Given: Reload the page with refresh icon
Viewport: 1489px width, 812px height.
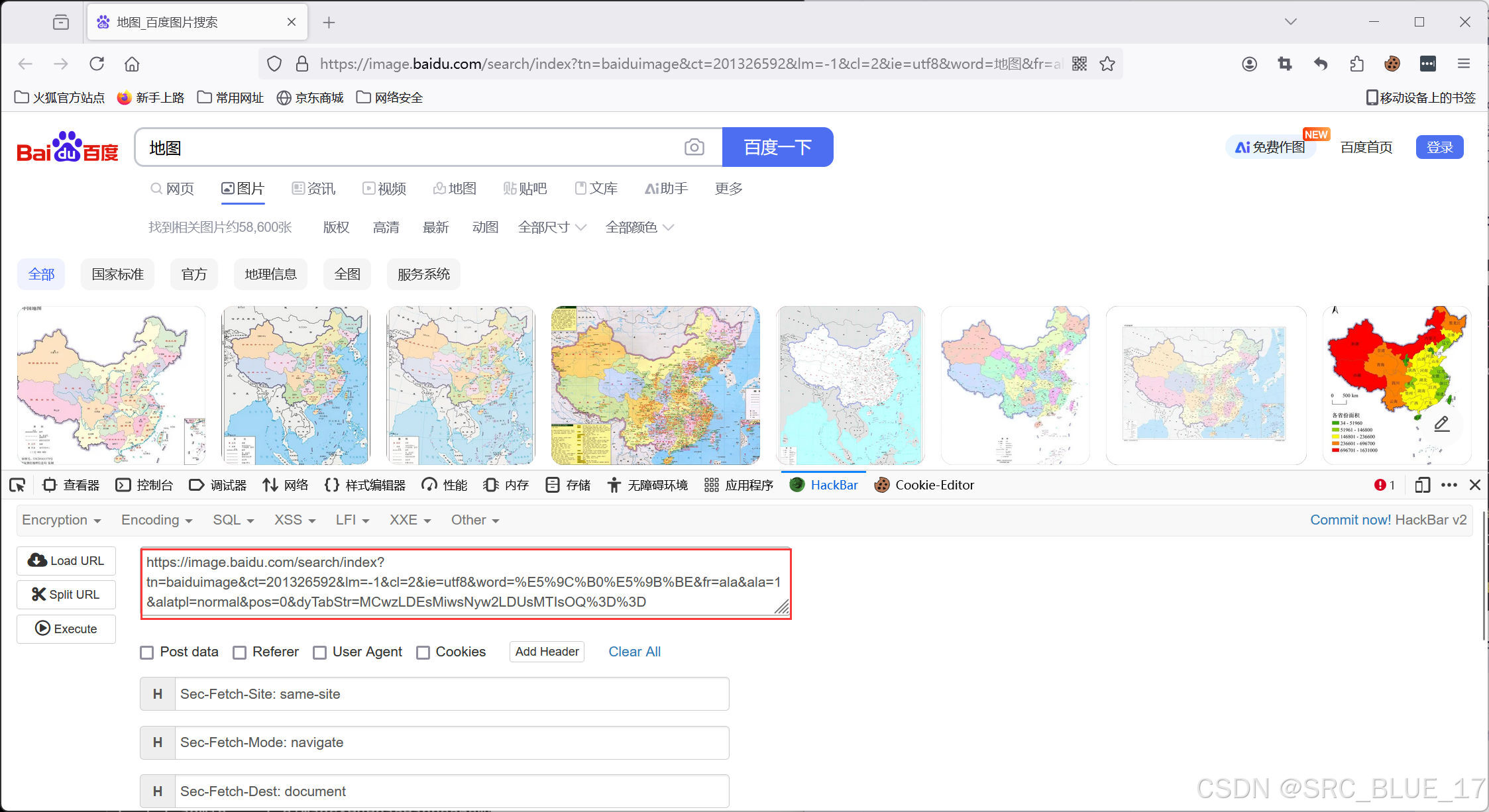Looking at the screenshot, I should 97,64.
